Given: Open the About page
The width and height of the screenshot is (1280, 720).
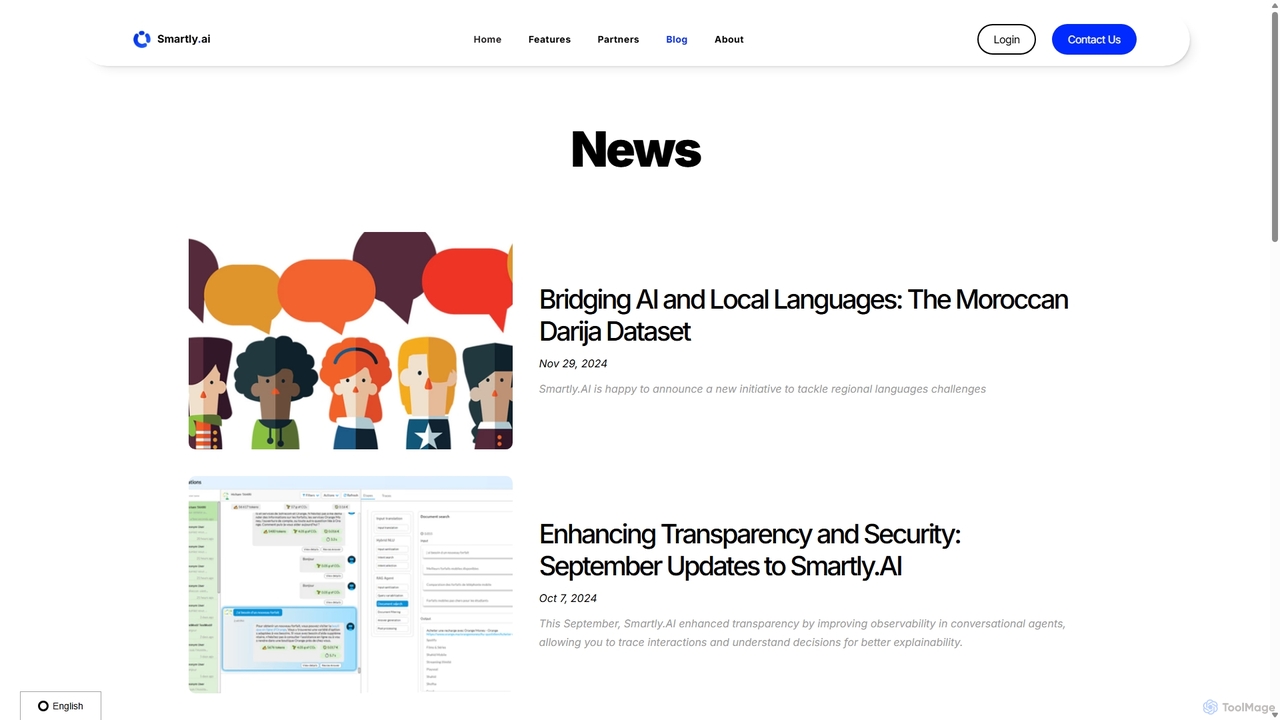Looking at the screenshot, I should pyautogui.click(x=729, y=40).
